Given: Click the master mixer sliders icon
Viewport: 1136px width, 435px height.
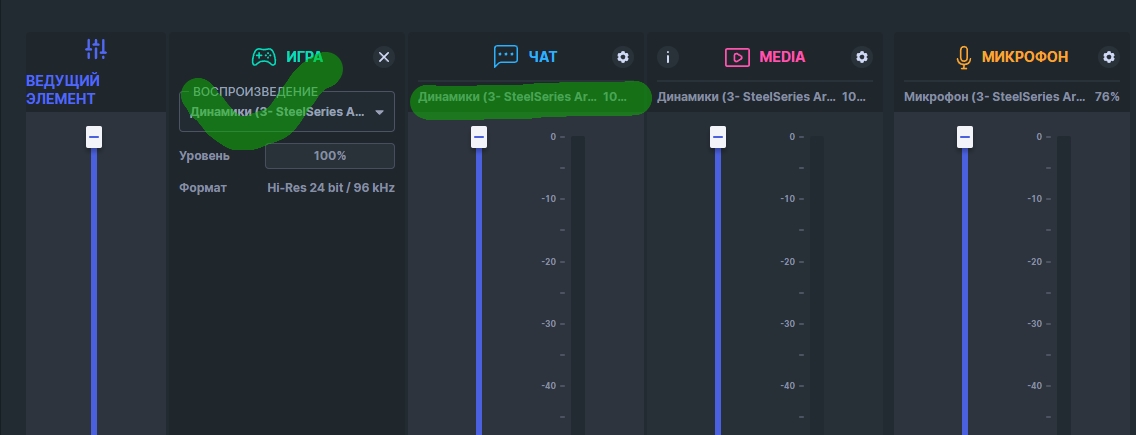Looking at the screenshot, I should (96, 49).
